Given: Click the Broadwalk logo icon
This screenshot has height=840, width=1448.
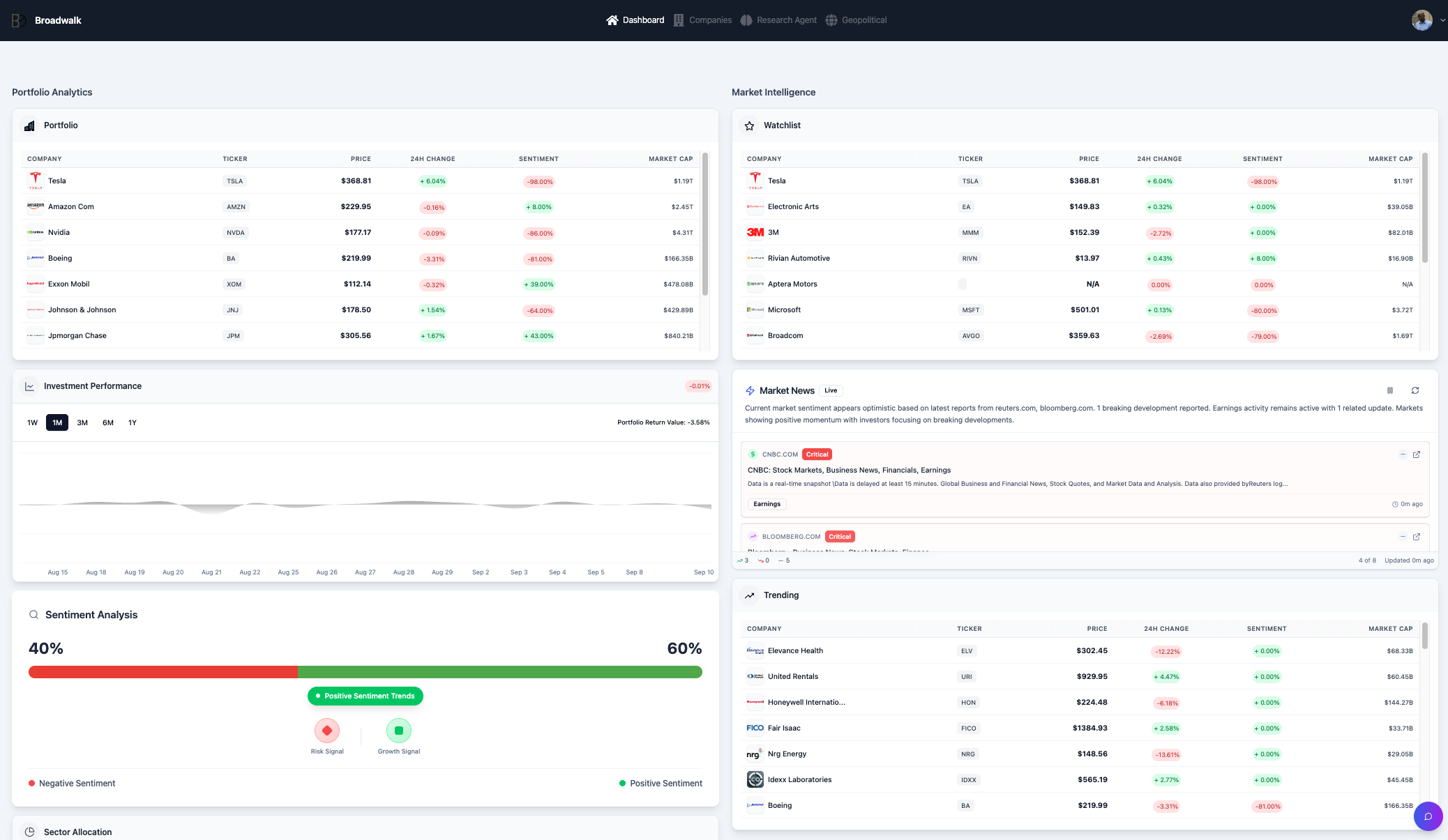Looking at the screenshot, I should (19, 20).
